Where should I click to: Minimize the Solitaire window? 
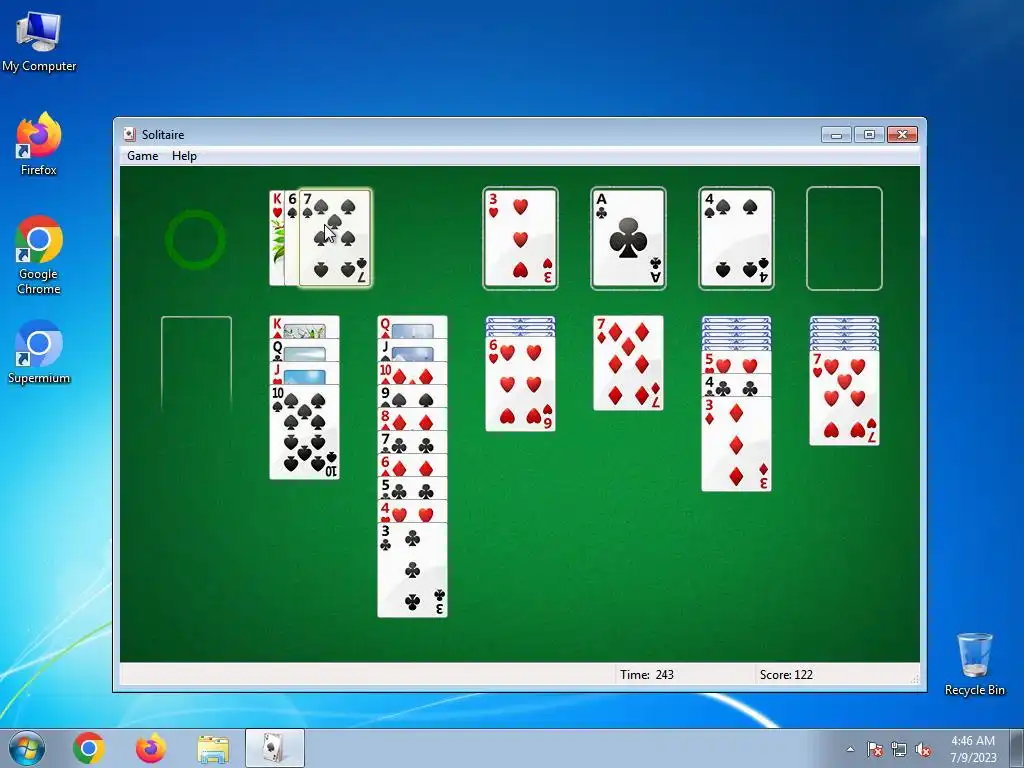point(836,135)
